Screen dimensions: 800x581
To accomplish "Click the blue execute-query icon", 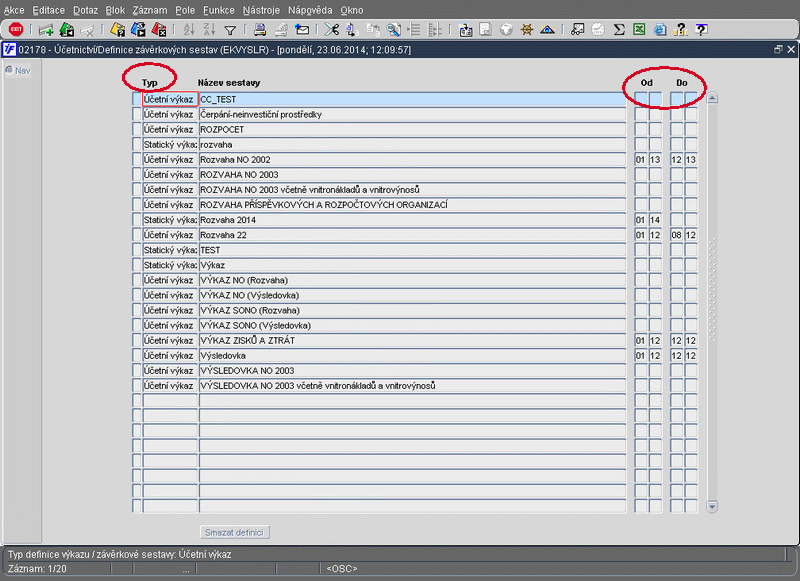I will [138, 30].
